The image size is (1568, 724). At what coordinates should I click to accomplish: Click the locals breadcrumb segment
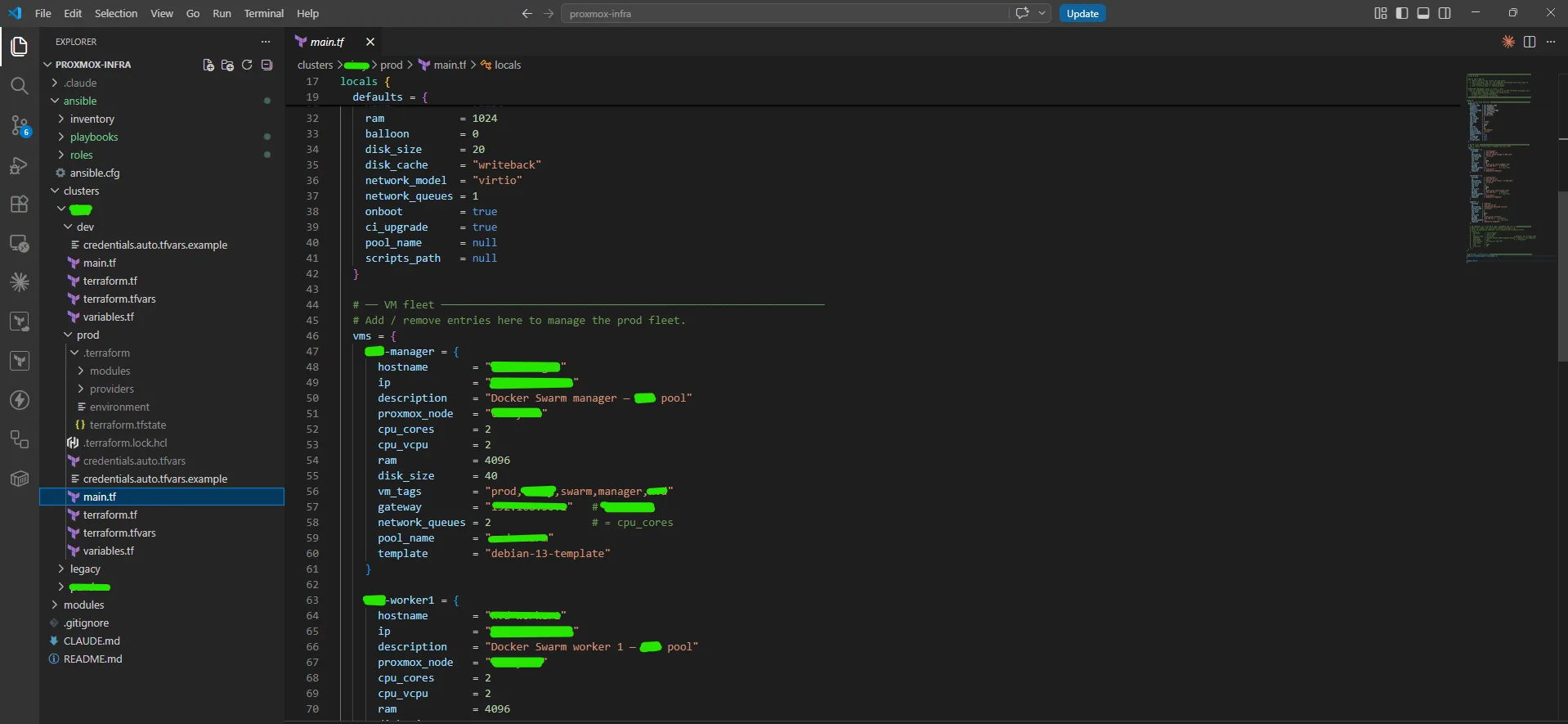[x=507, y=65]
